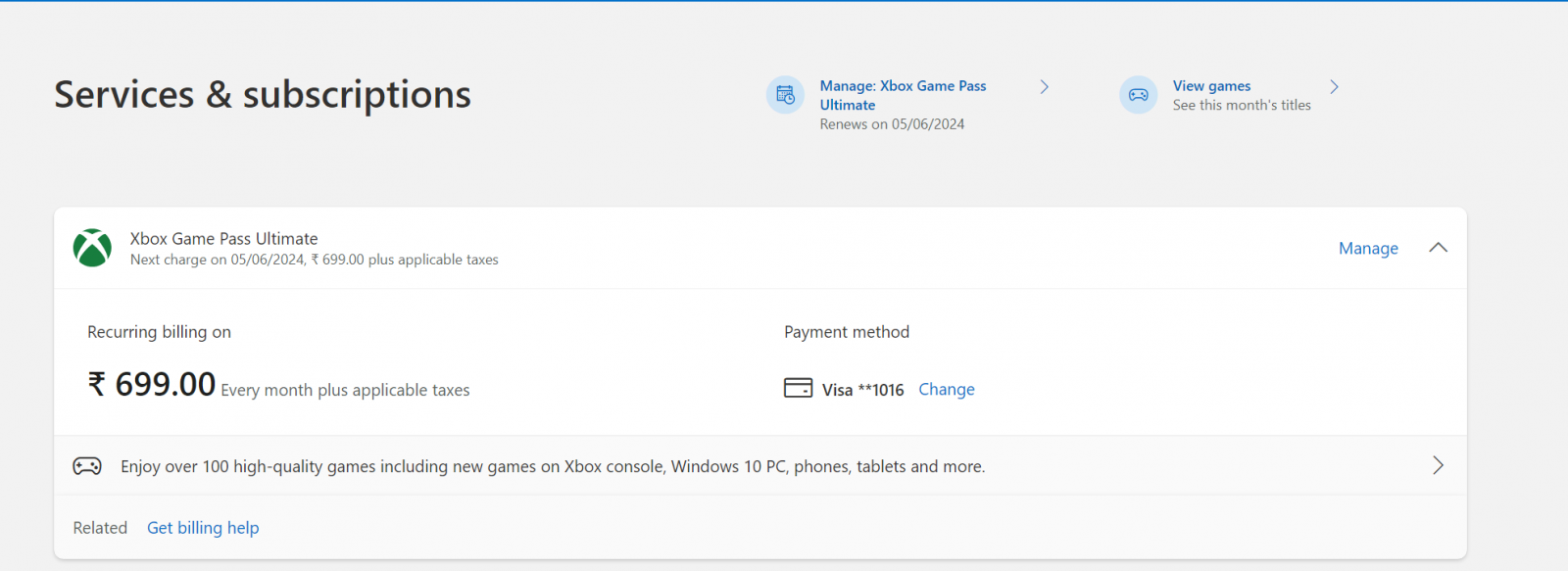Screen dimensions: 1568x571
Task: Click the Visa **1016 card text
Action: click(862, 390)
